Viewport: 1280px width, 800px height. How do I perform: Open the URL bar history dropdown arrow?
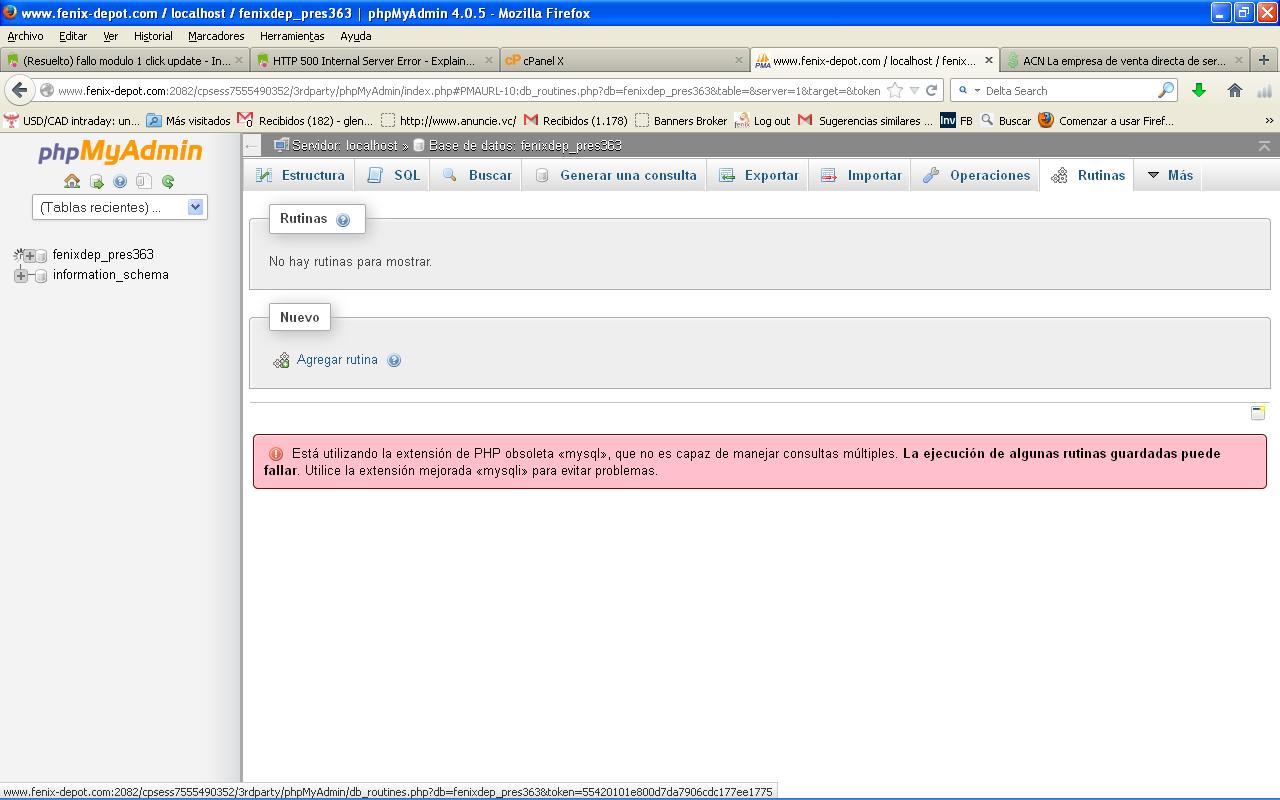coord(914,90)
